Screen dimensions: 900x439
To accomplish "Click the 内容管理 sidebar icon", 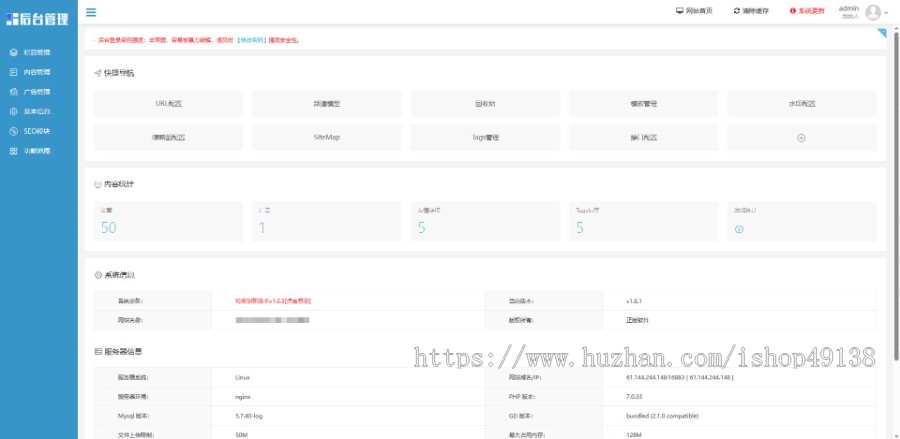I will tap(14, 72).
